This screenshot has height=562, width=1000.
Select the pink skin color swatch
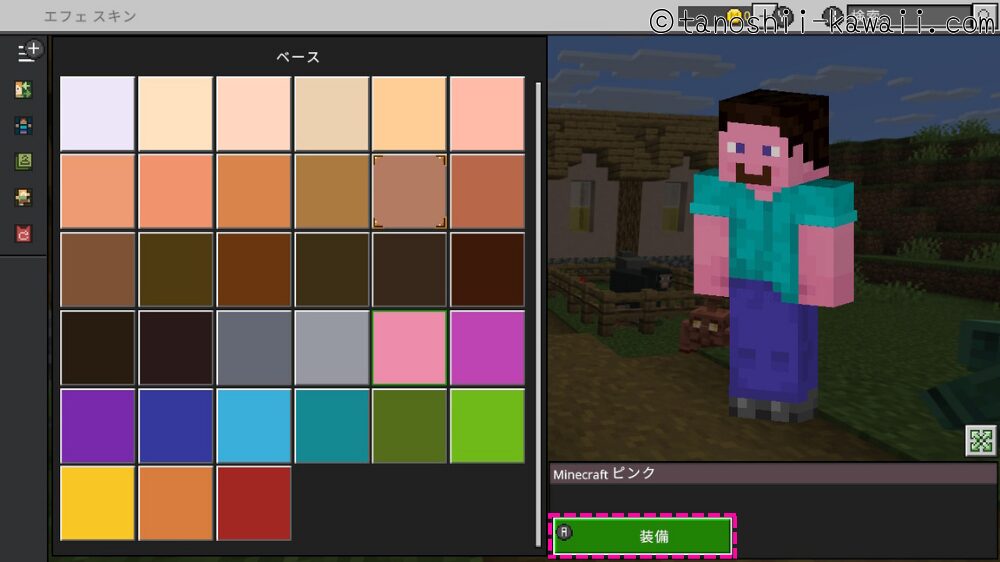pyautogui.click(x=409, y=347)
